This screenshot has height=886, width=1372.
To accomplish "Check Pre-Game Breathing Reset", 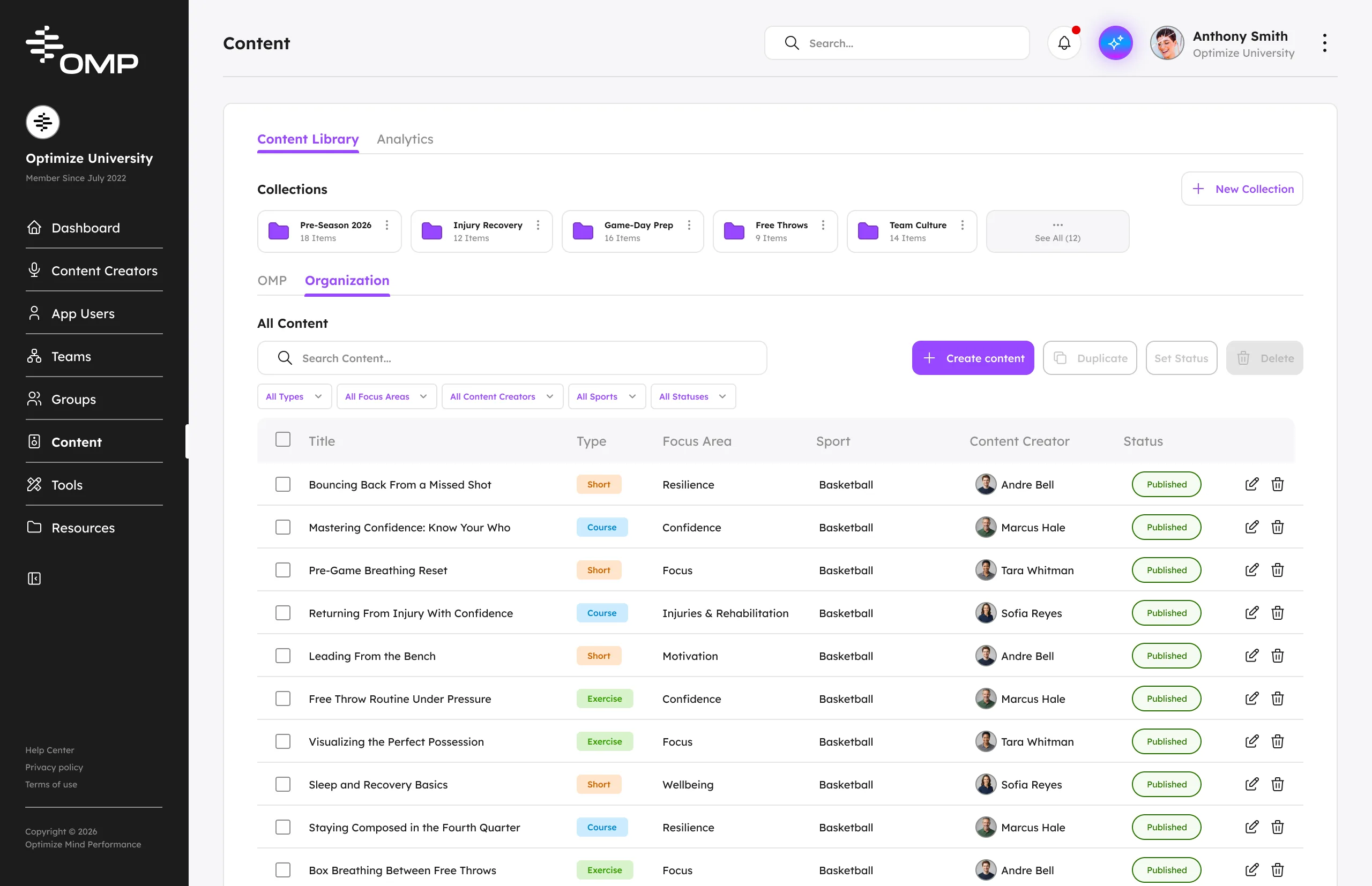I will [x=282, y=570].
